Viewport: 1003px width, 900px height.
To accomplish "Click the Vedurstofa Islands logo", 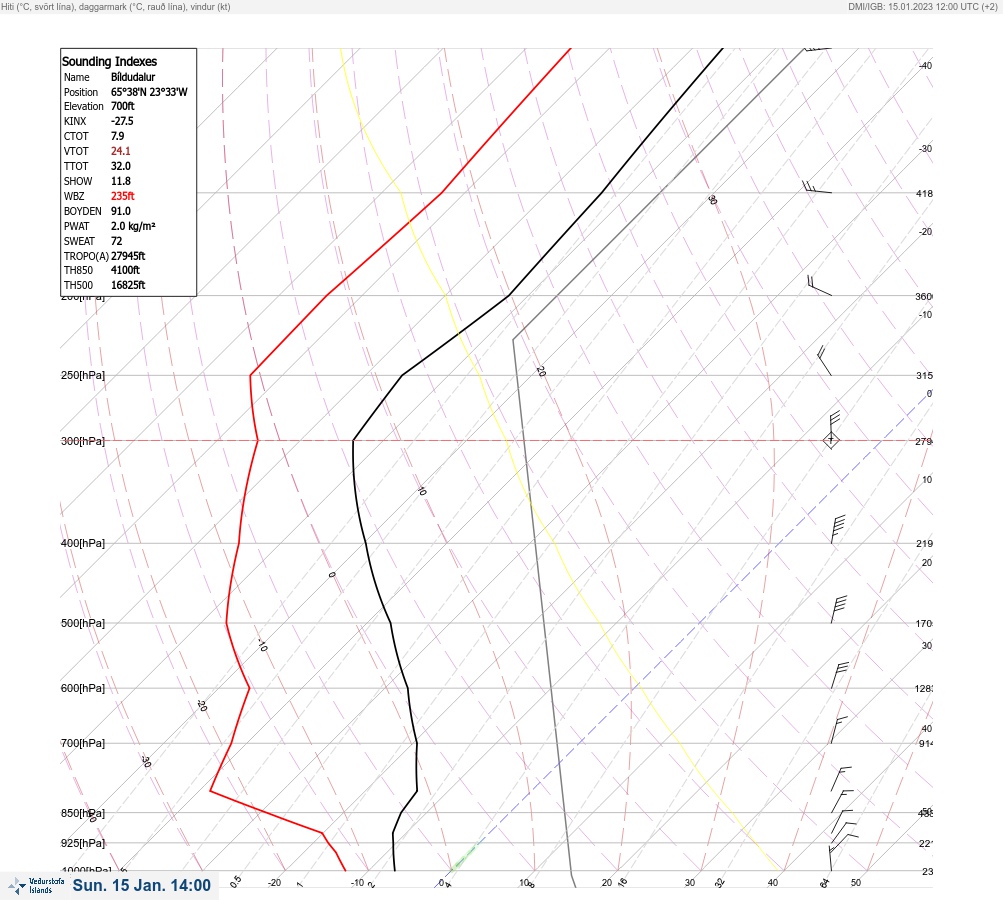I will (x=36, y=886).
